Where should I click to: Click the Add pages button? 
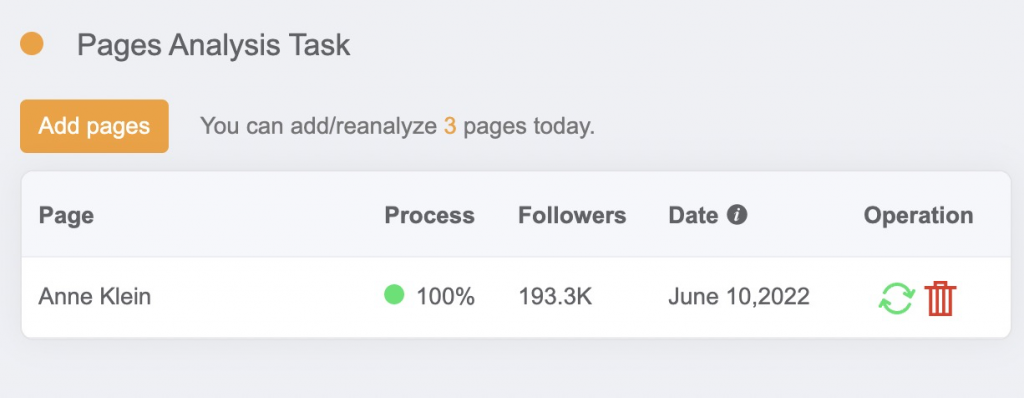point(95,126)
